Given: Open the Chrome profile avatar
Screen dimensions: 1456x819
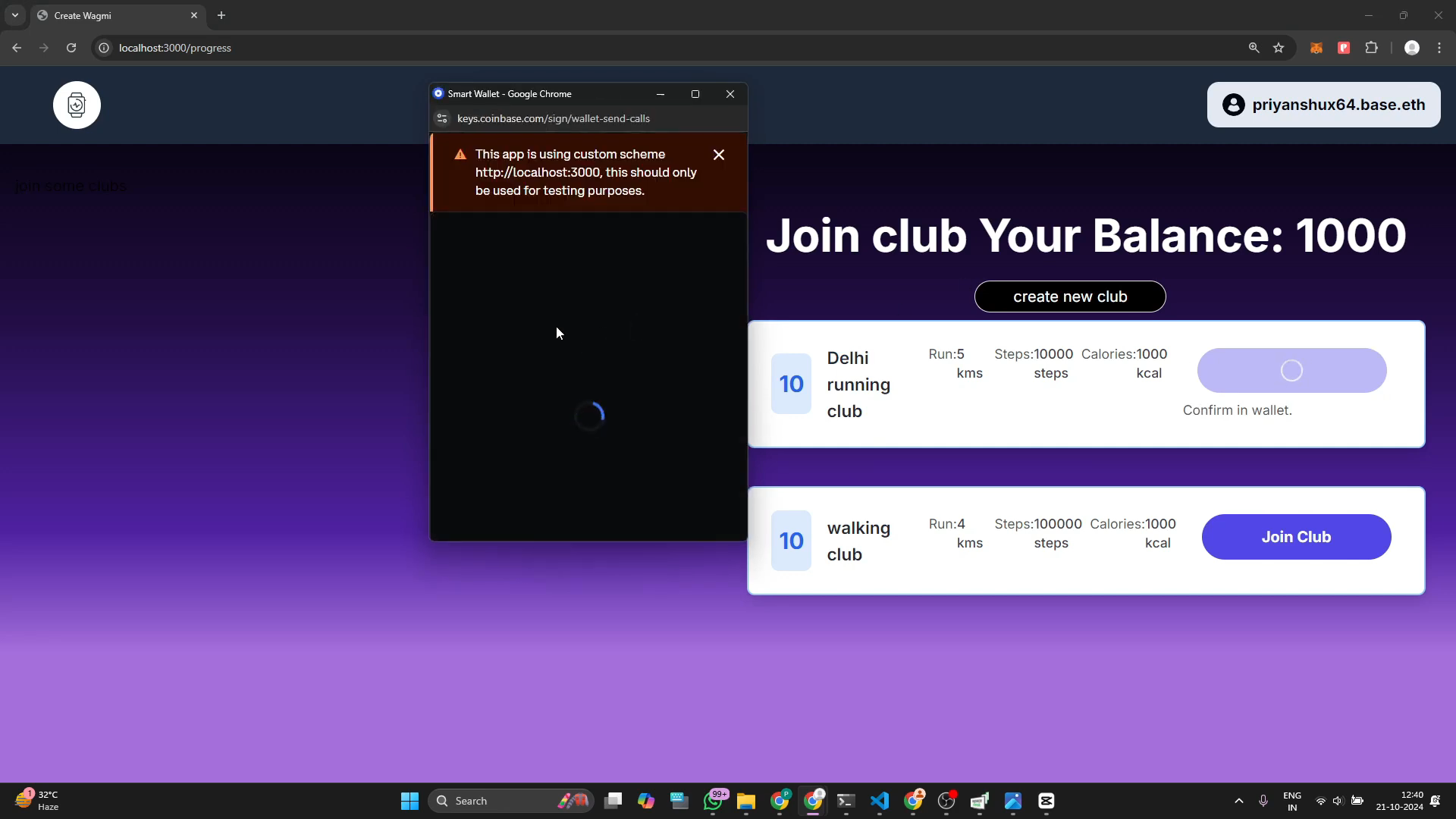Looking at the screenshot, I should point(1412,48).
